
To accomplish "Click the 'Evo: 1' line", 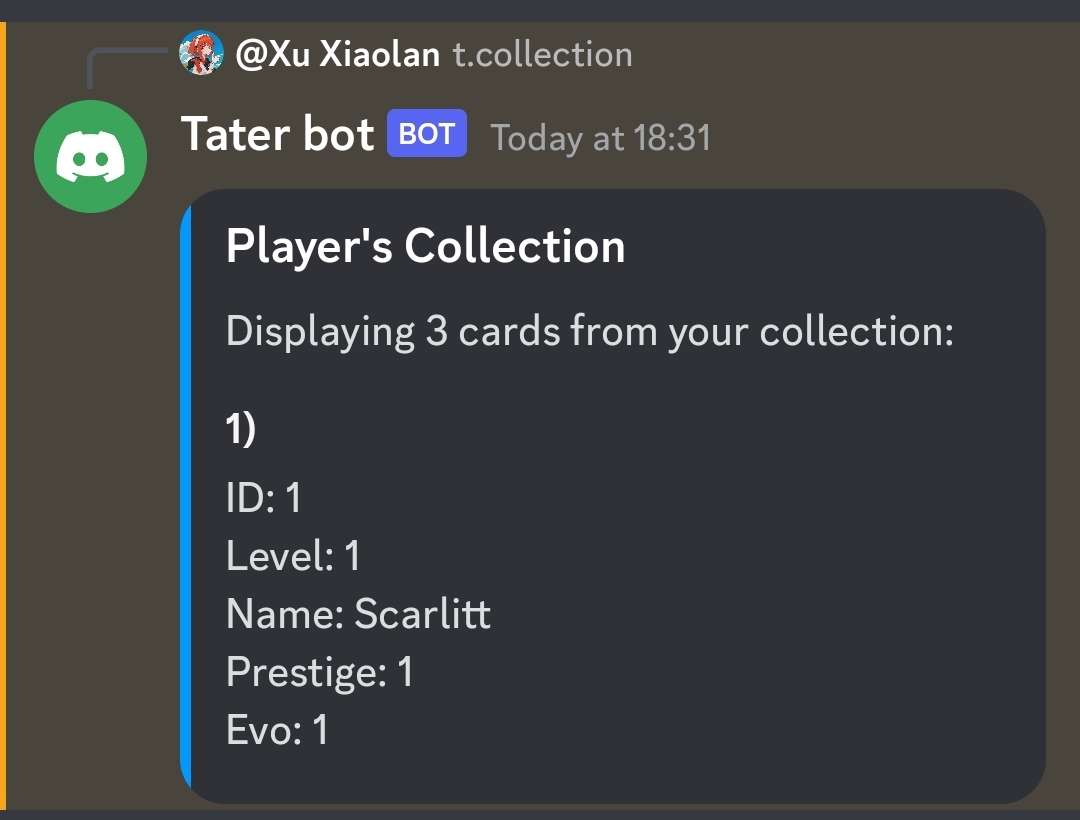I will (x=277, y=730).
